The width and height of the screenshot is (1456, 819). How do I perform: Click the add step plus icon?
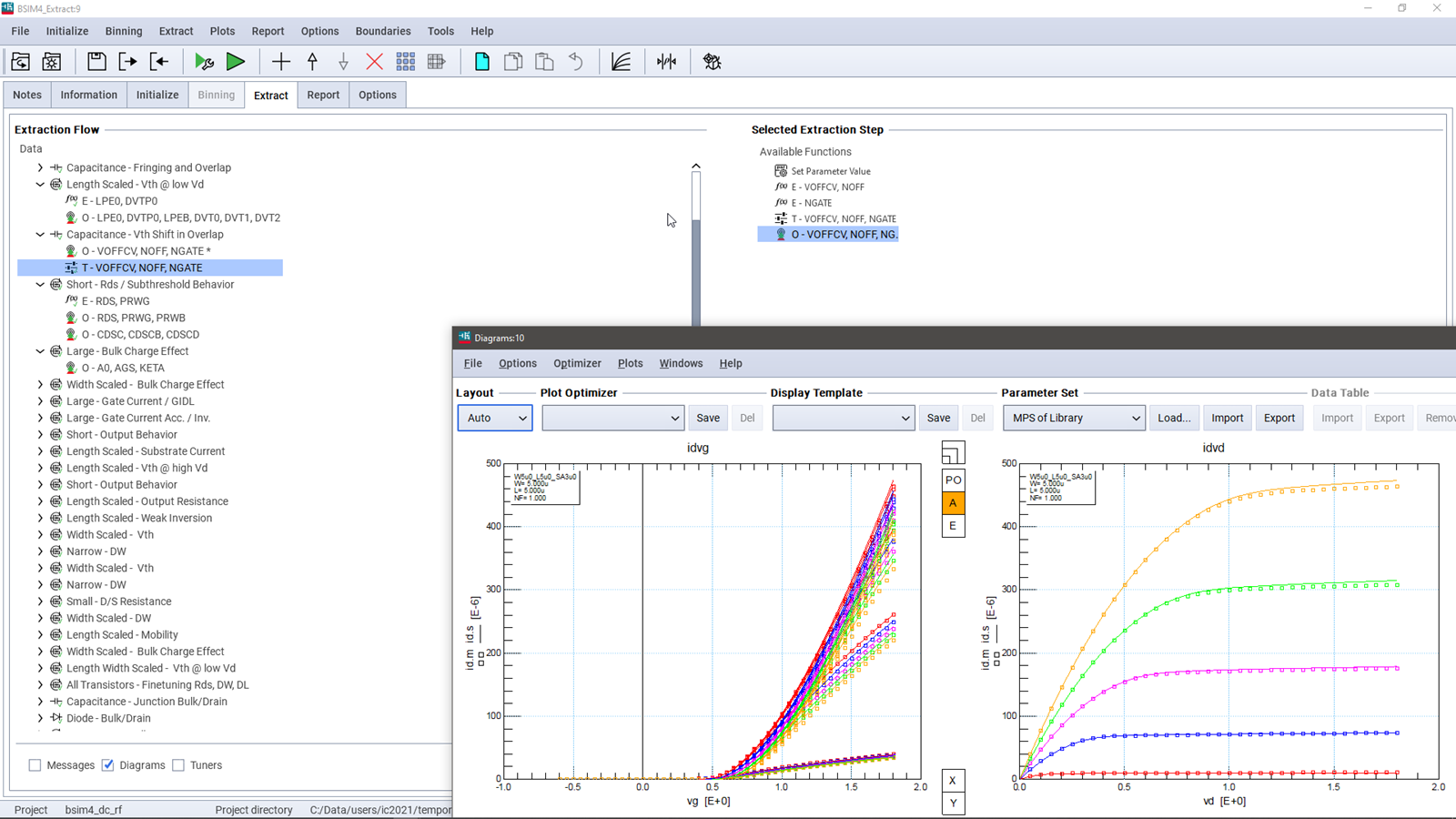click(280, 61)
